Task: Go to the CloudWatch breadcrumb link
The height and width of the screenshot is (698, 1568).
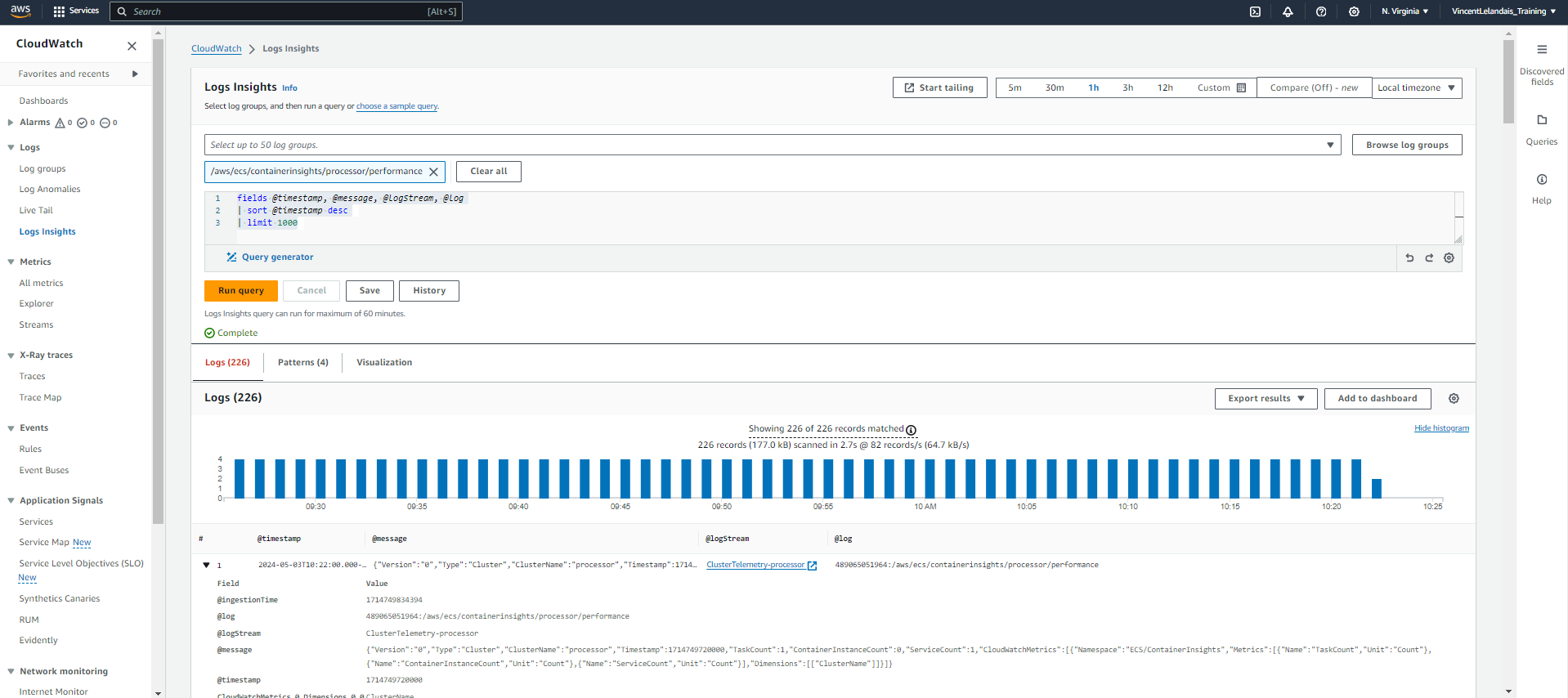Action: click(217, 49)
